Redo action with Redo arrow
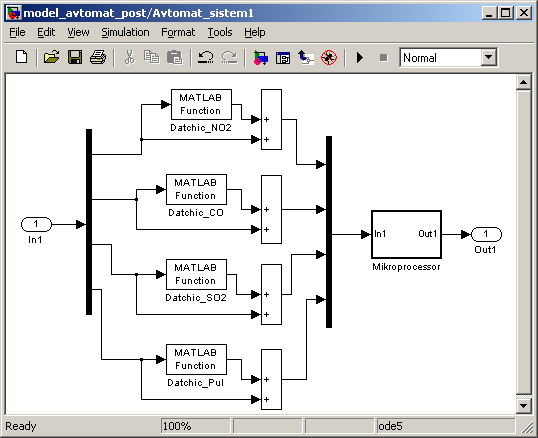This screenshot has width=538, height=438. point(230,57)
